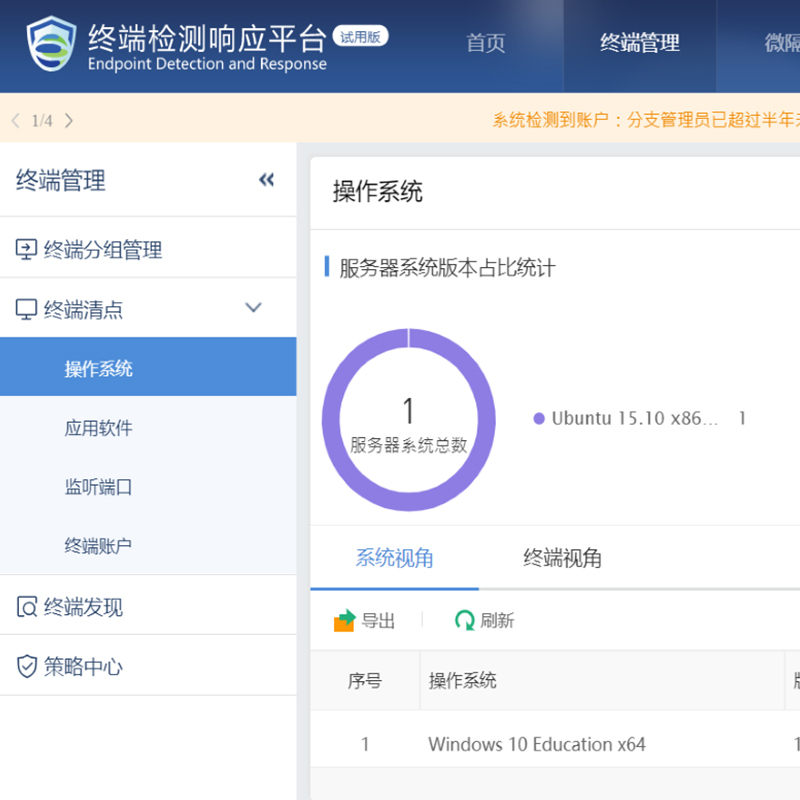Image resolution: width=800 pixels, height=800 pixels.
Task: Click the 终端清点 monitor icon
Action: point(26,309)
